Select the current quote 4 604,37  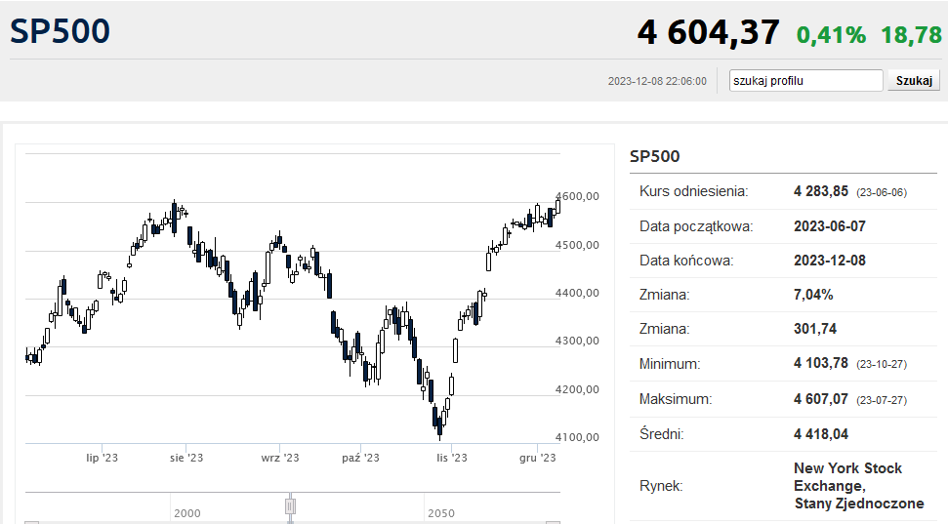tap(708, 32)
